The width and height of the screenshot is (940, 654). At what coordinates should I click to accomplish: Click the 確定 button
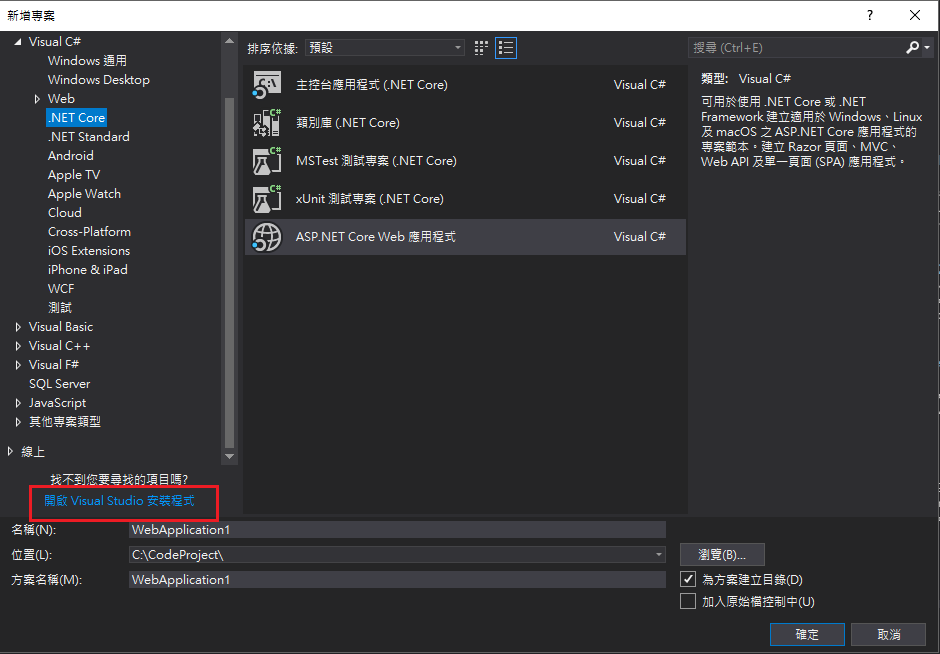coord(807,634)
